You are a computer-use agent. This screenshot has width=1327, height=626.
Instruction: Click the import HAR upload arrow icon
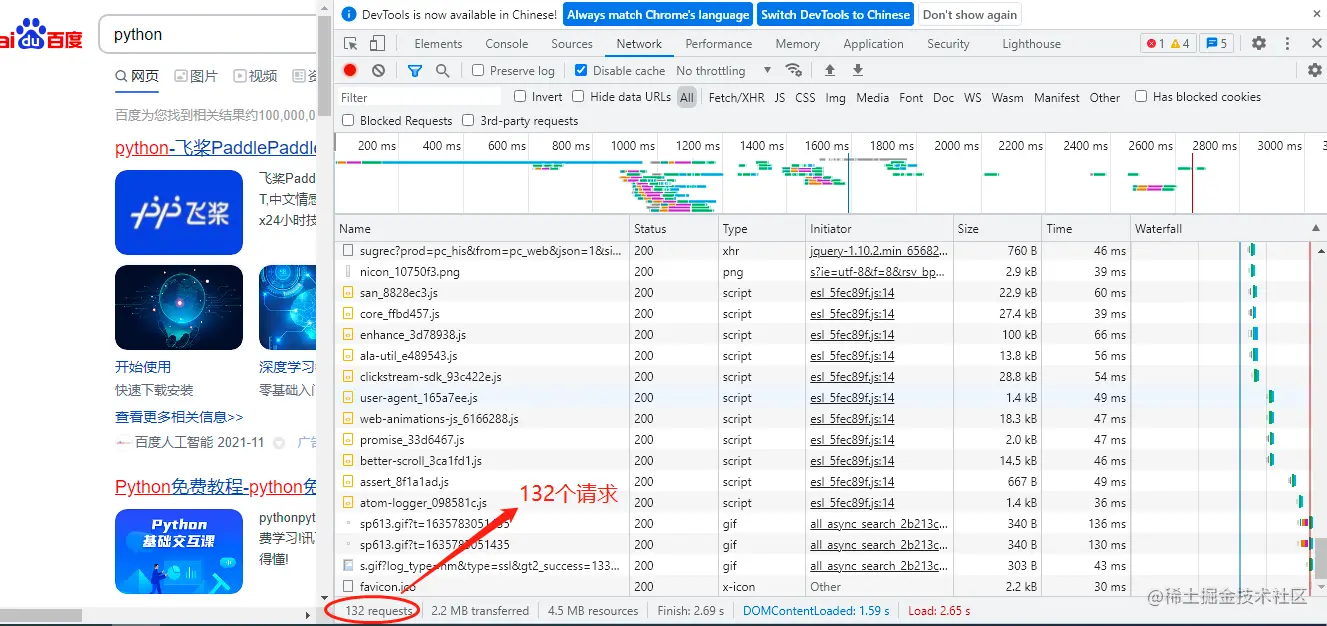coord(829,70)
